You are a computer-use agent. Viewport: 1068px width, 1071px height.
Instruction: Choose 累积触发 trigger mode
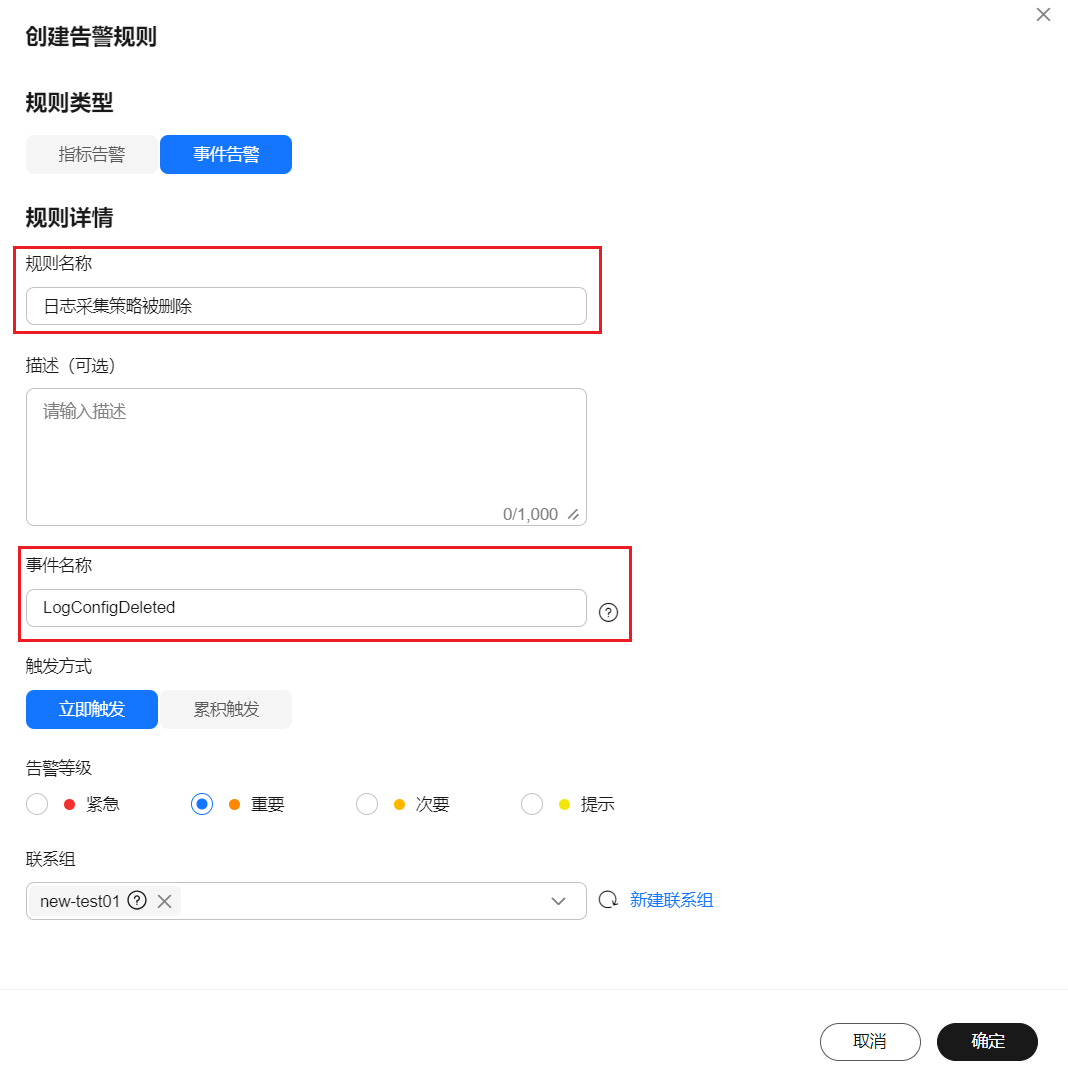[226, 709]
